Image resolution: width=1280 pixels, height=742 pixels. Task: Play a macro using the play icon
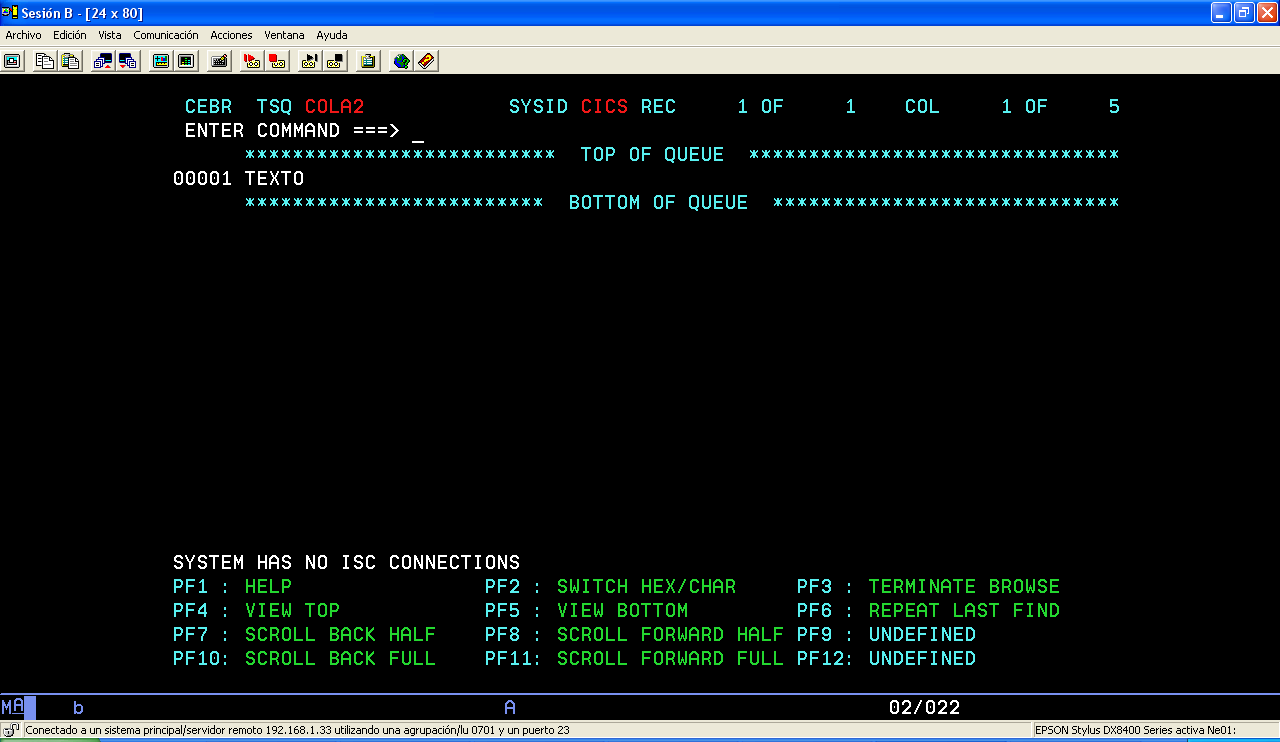click(x=308, y=61)
